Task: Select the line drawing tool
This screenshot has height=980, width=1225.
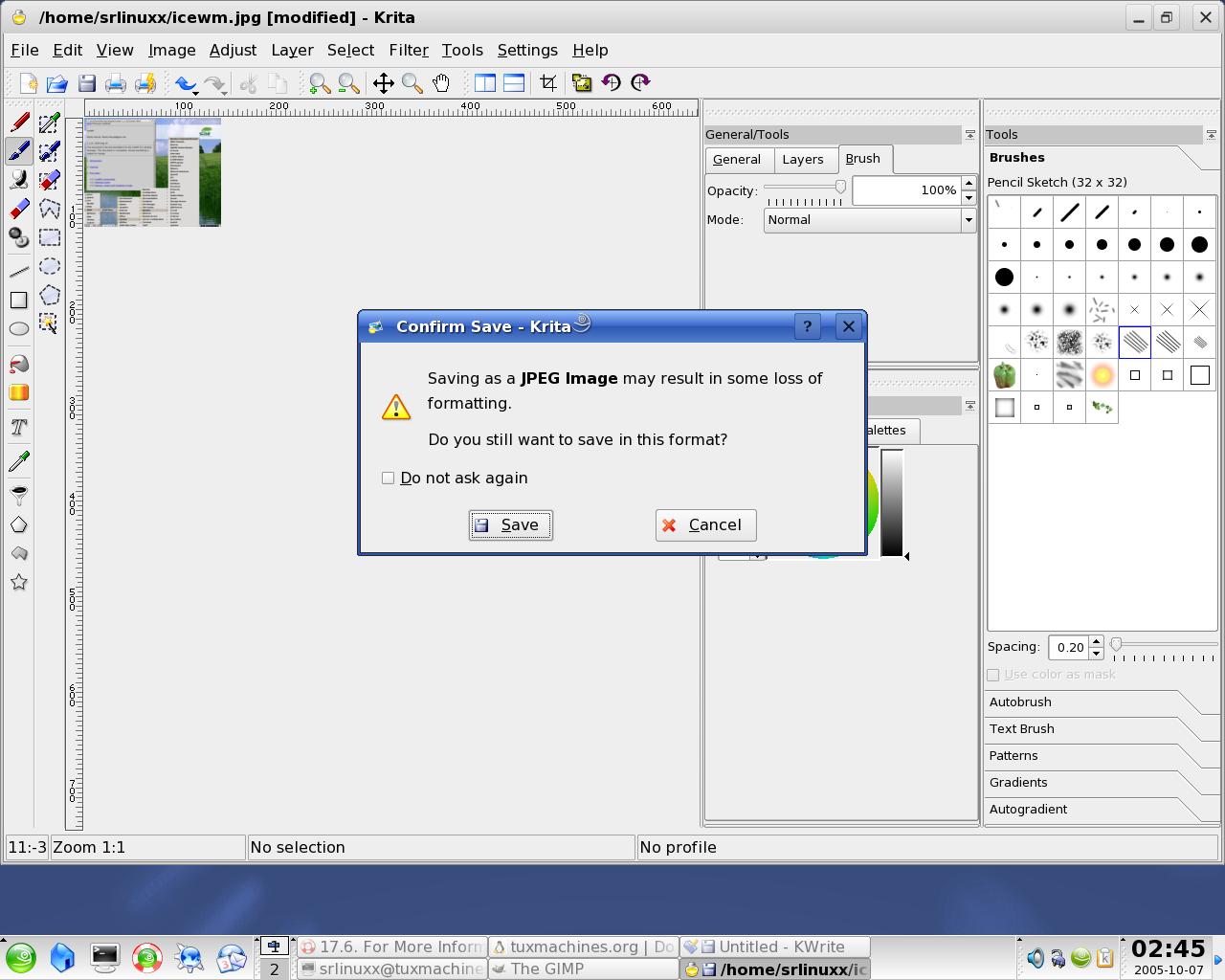Action: point(19,272)
